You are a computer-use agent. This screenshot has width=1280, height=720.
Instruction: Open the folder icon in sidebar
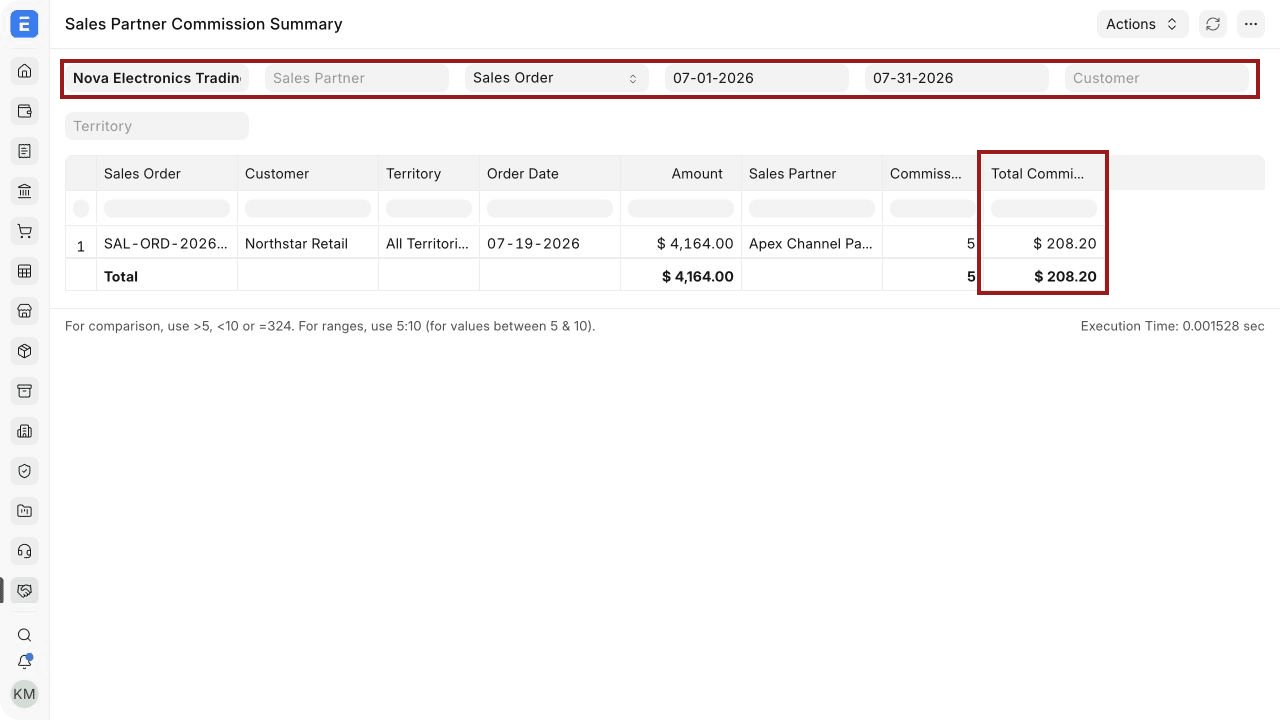[25, 511]
